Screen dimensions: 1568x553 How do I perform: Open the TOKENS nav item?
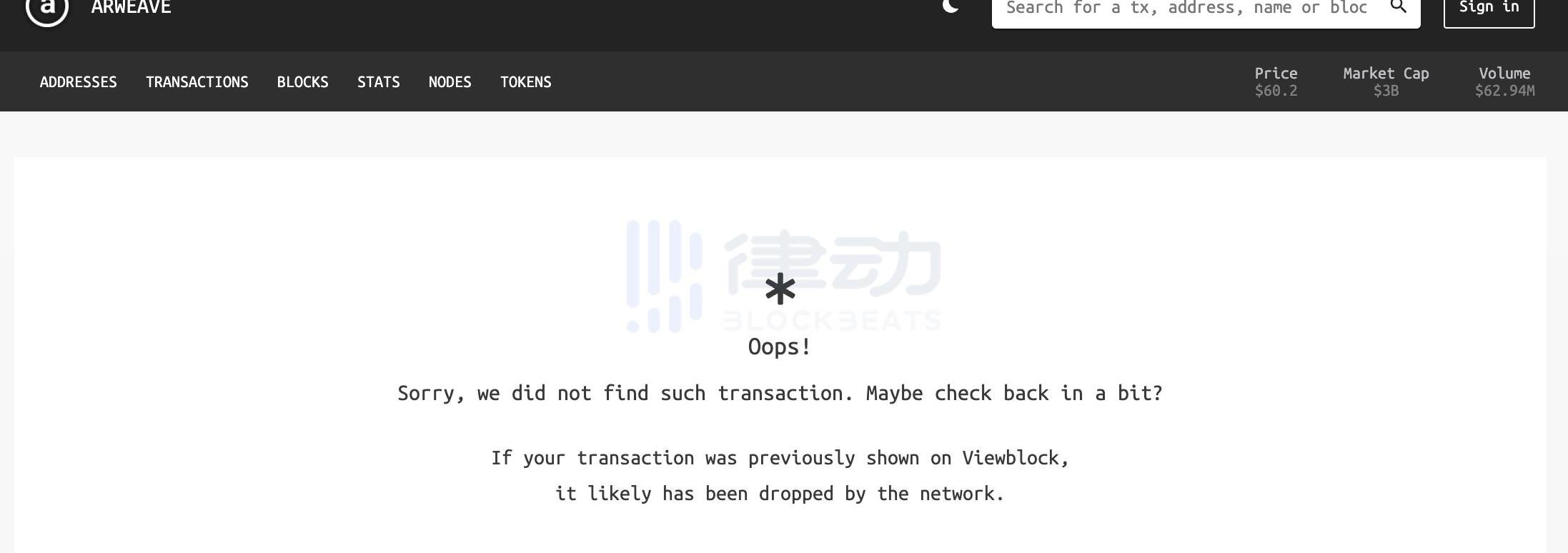(x=526, y=82)
